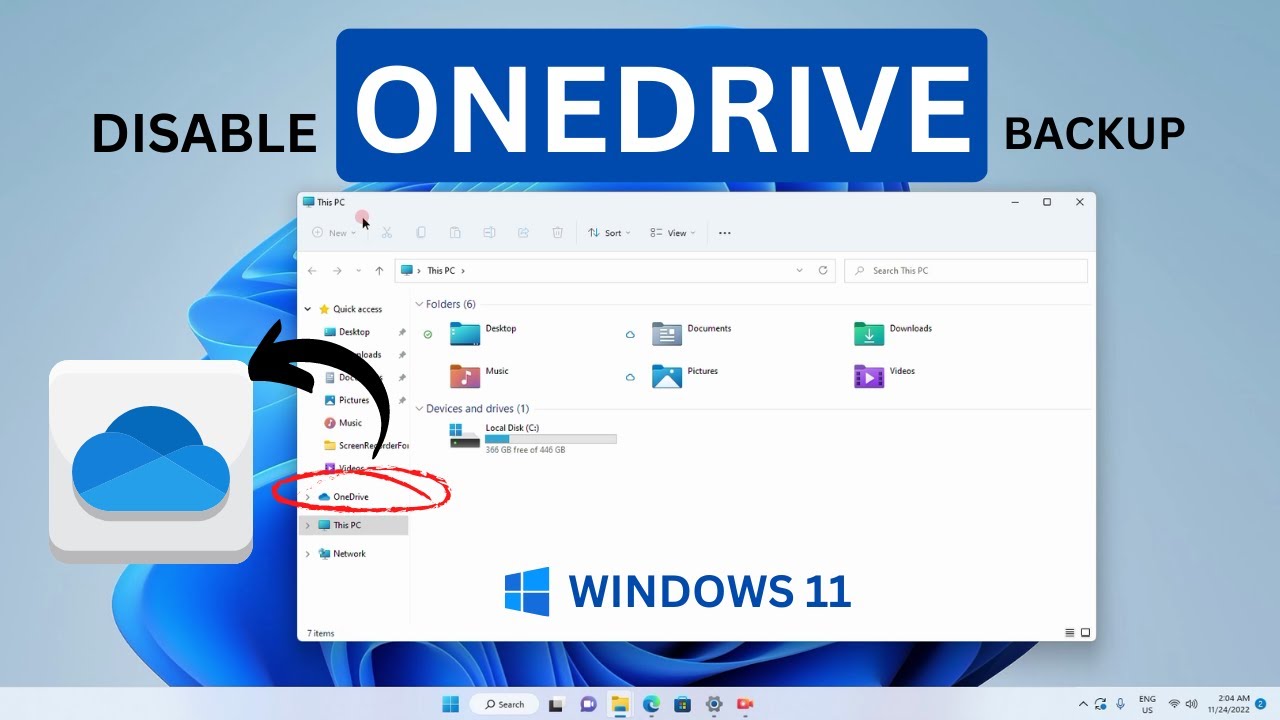
Task: Open recent locations dropdown beside navigation arrows
Action: click(x=358, y=270)
